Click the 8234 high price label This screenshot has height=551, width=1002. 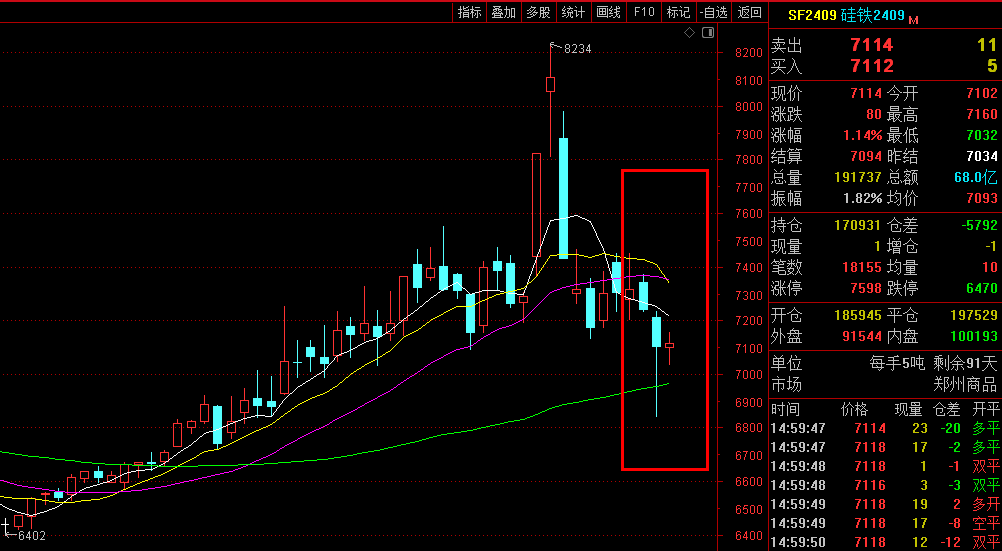coord(578,48)
